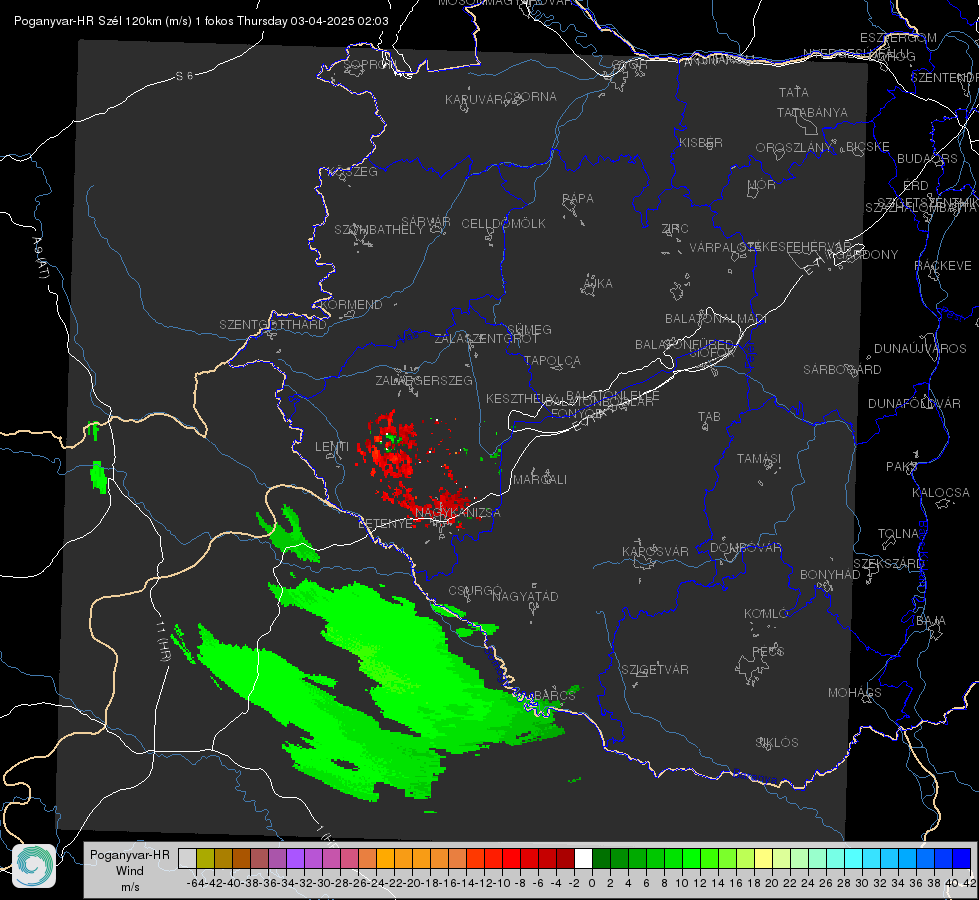The width and height of the screenshot is (979, 900).
Task: Click the DUNAUJVAROS label
Action: coord(920,349)
